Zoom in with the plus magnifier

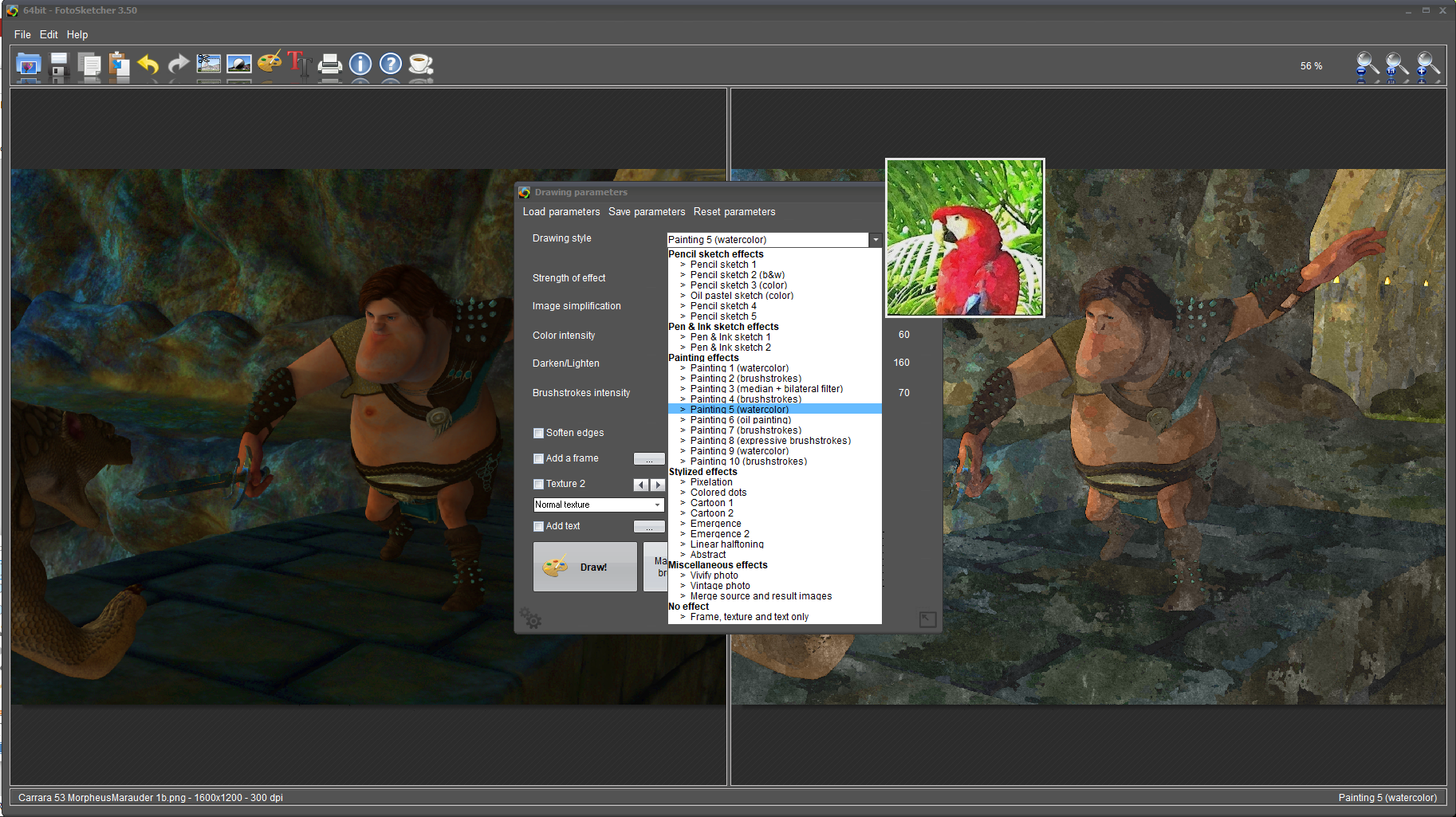tap(1426, 66)
